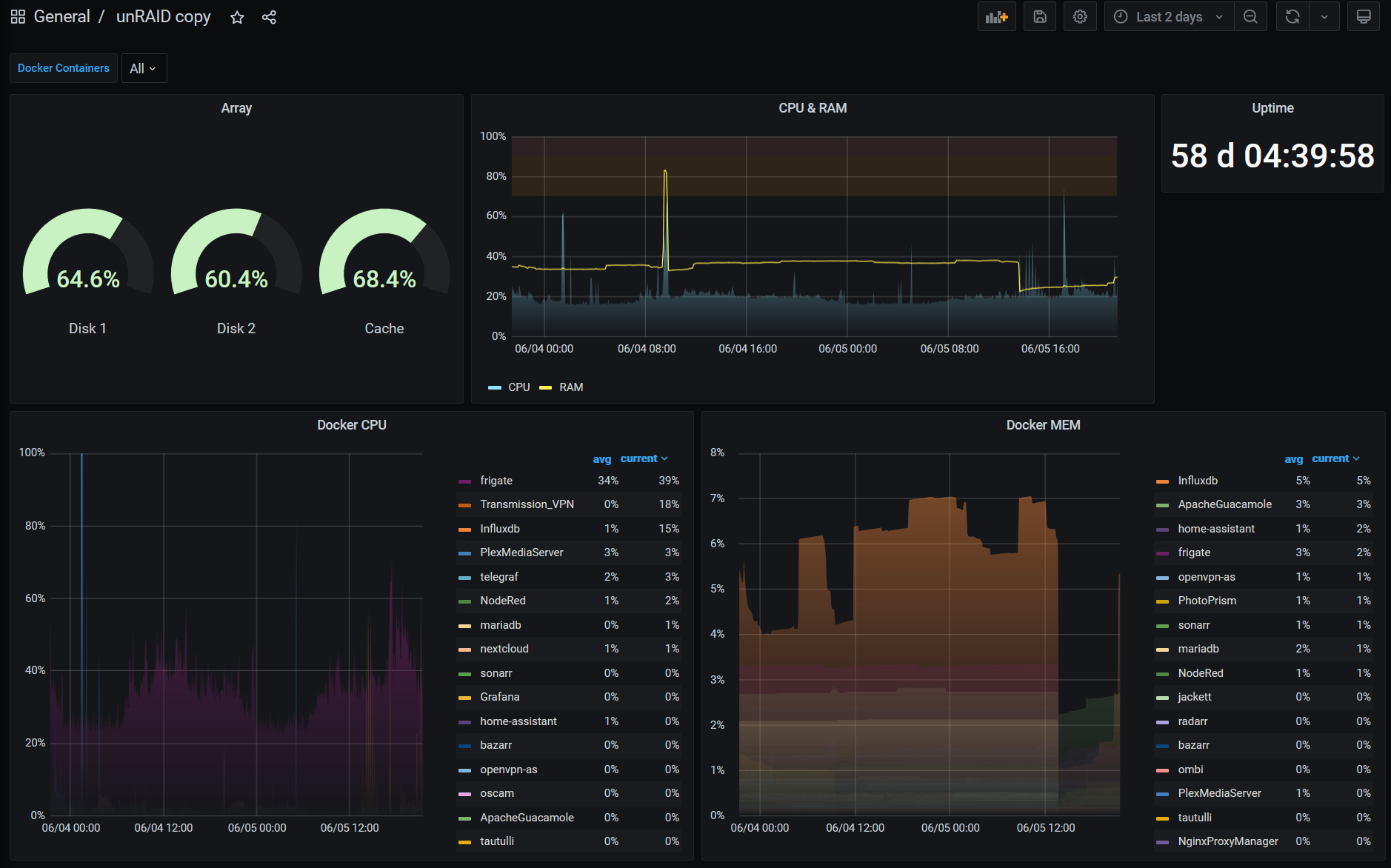
Task: Open the Docker MEM panel title menu
Action: [1043, 425]
